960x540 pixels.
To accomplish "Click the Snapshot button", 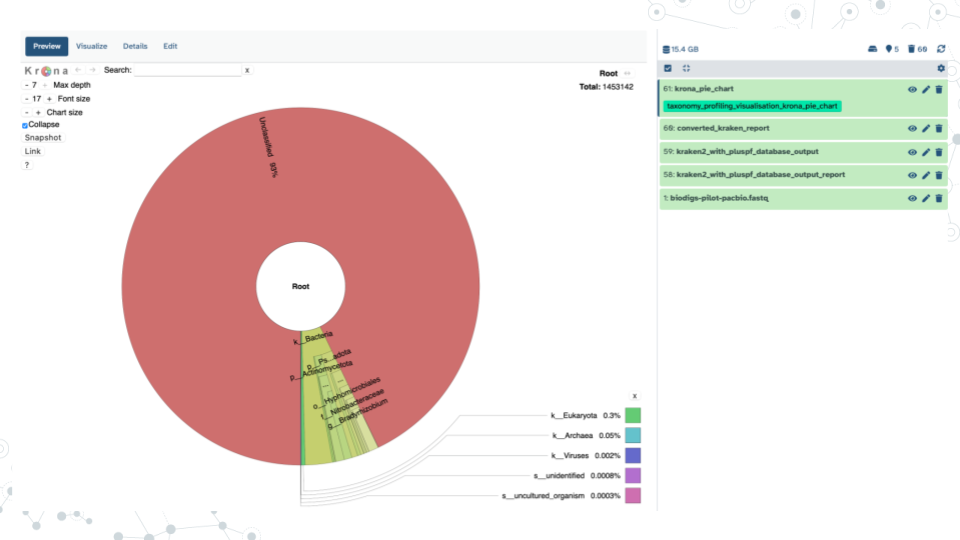I will pos(43,138).
